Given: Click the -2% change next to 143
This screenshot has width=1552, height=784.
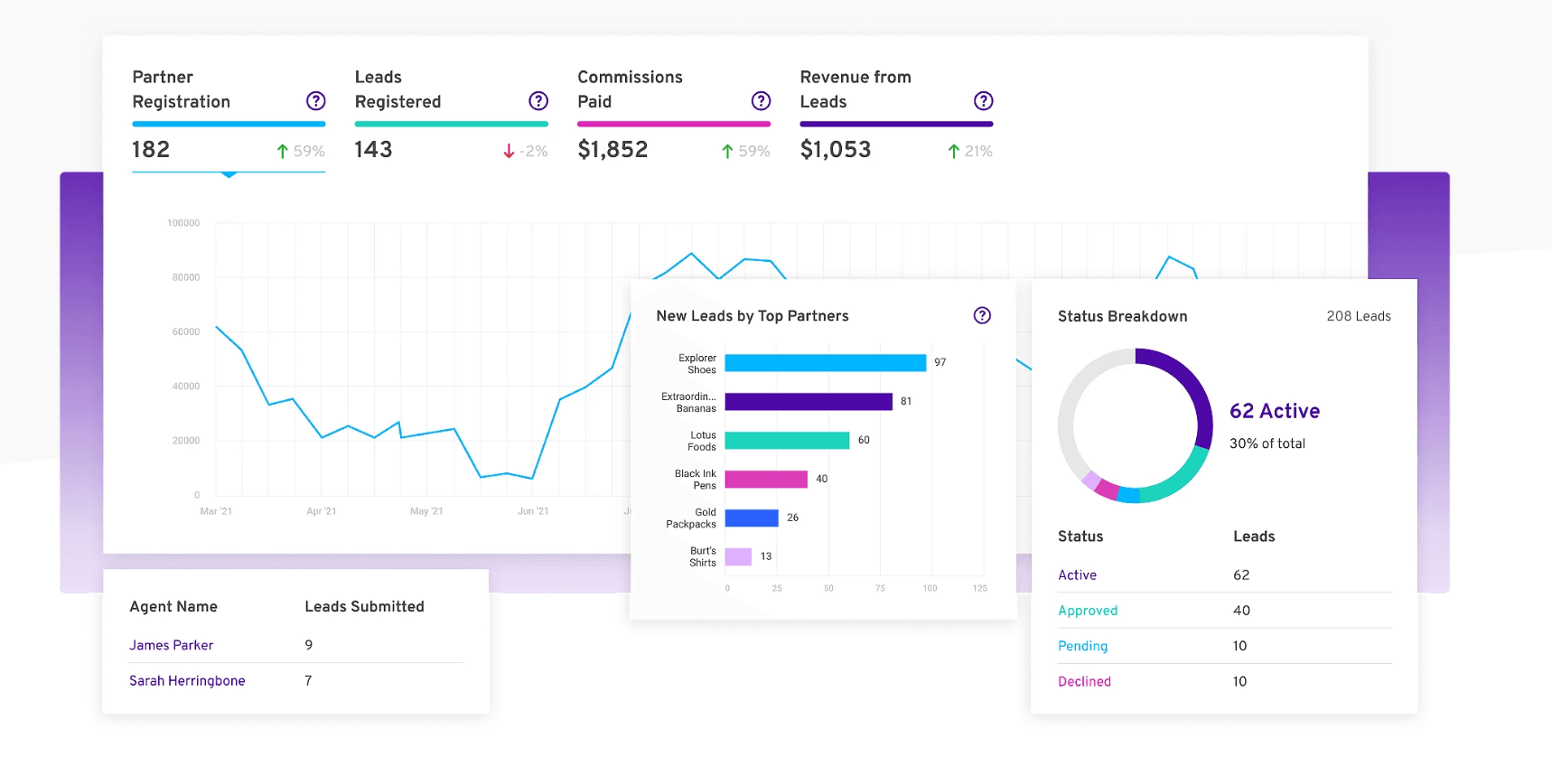Looking at the screenshot, I should click(533, 152).
